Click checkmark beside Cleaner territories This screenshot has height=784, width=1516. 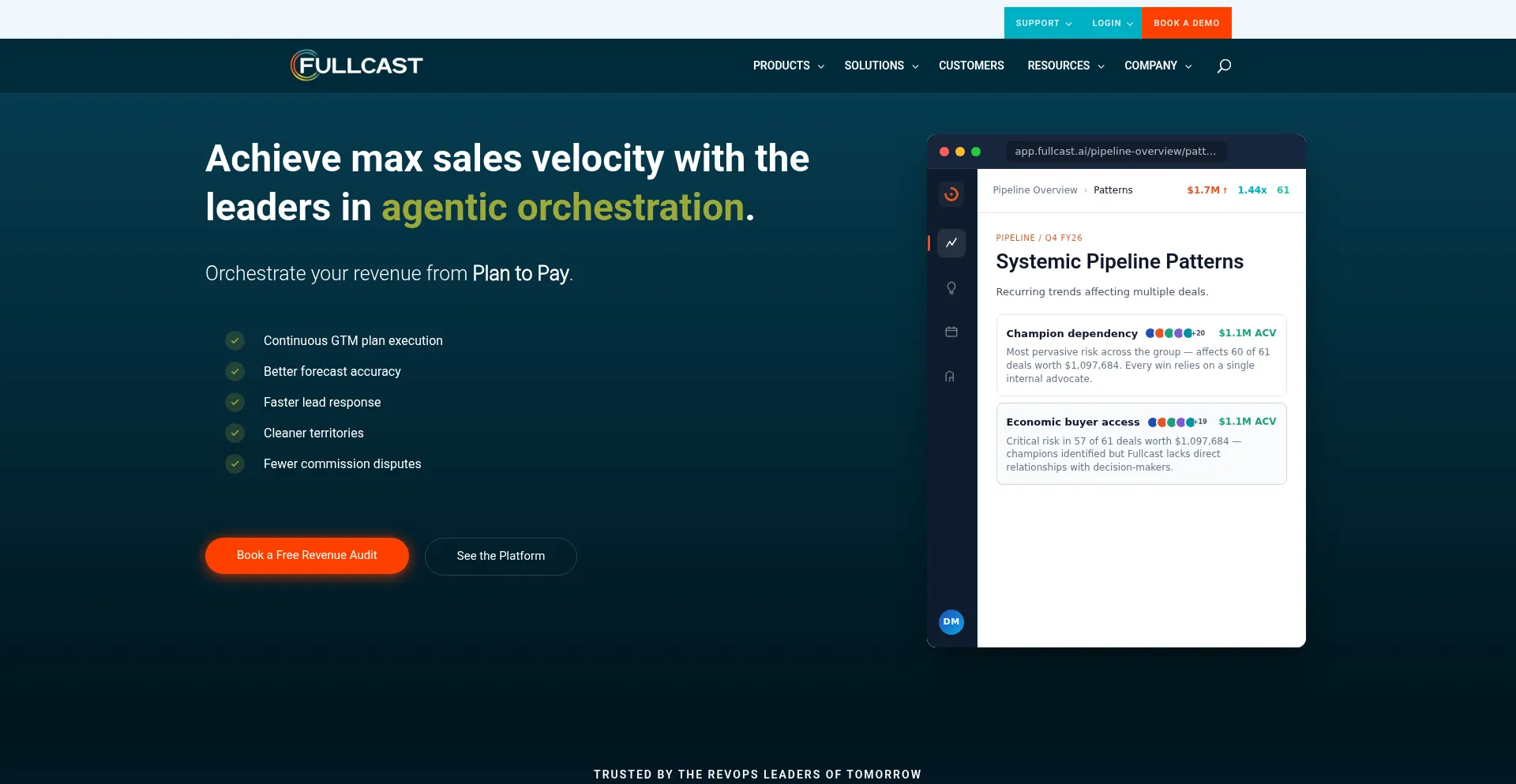[235, 433]
